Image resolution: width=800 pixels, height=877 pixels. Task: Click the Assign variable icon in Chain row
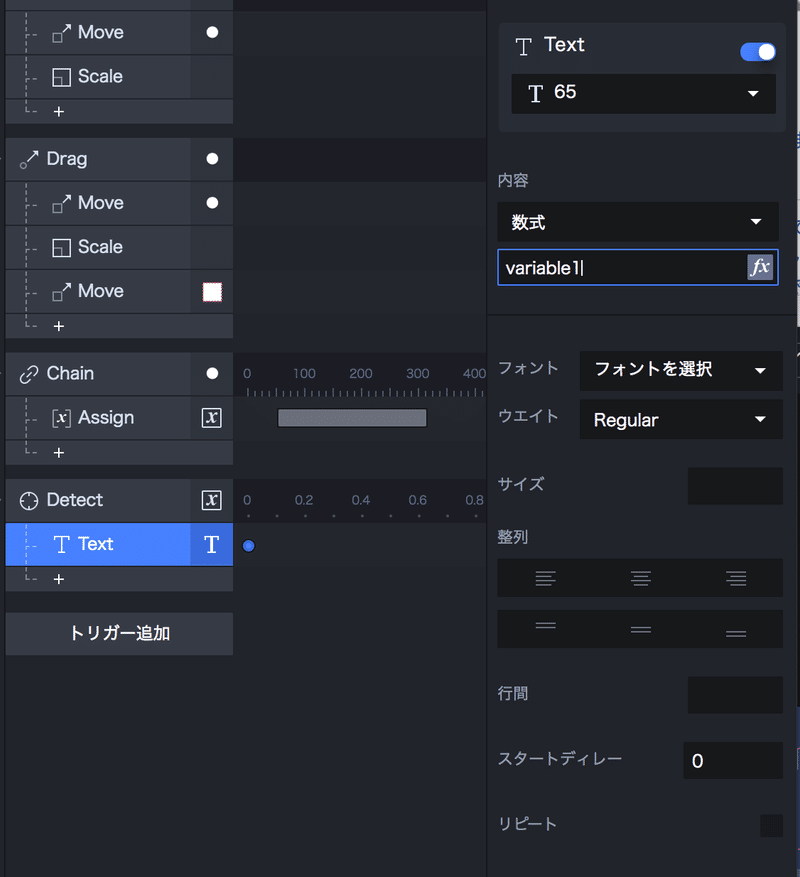(x=211, y=418)
